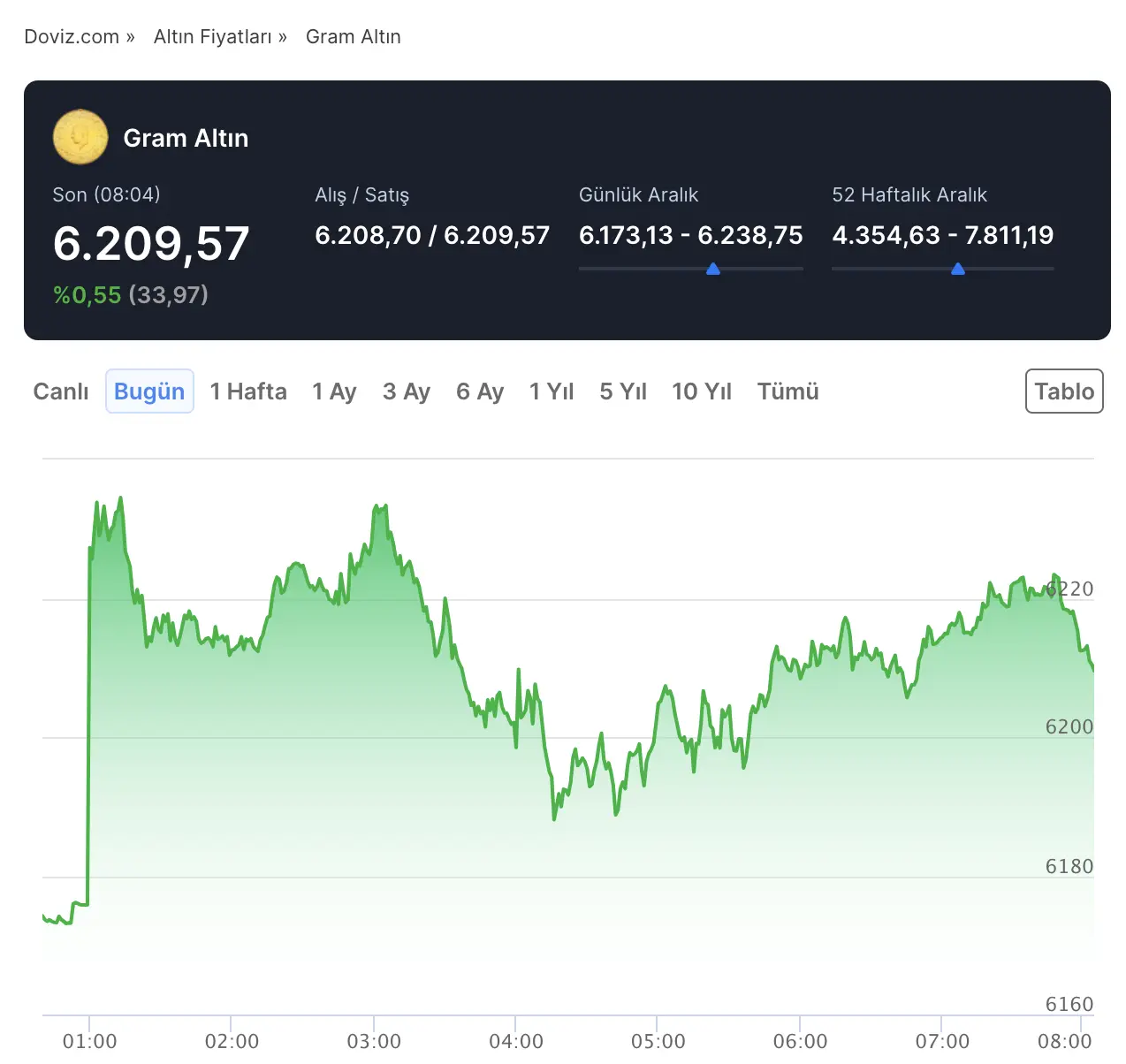Viewport: 1126px width, 1064px height.
Task: Switch to the Canlı chart tab
Action: pos(61,391)
